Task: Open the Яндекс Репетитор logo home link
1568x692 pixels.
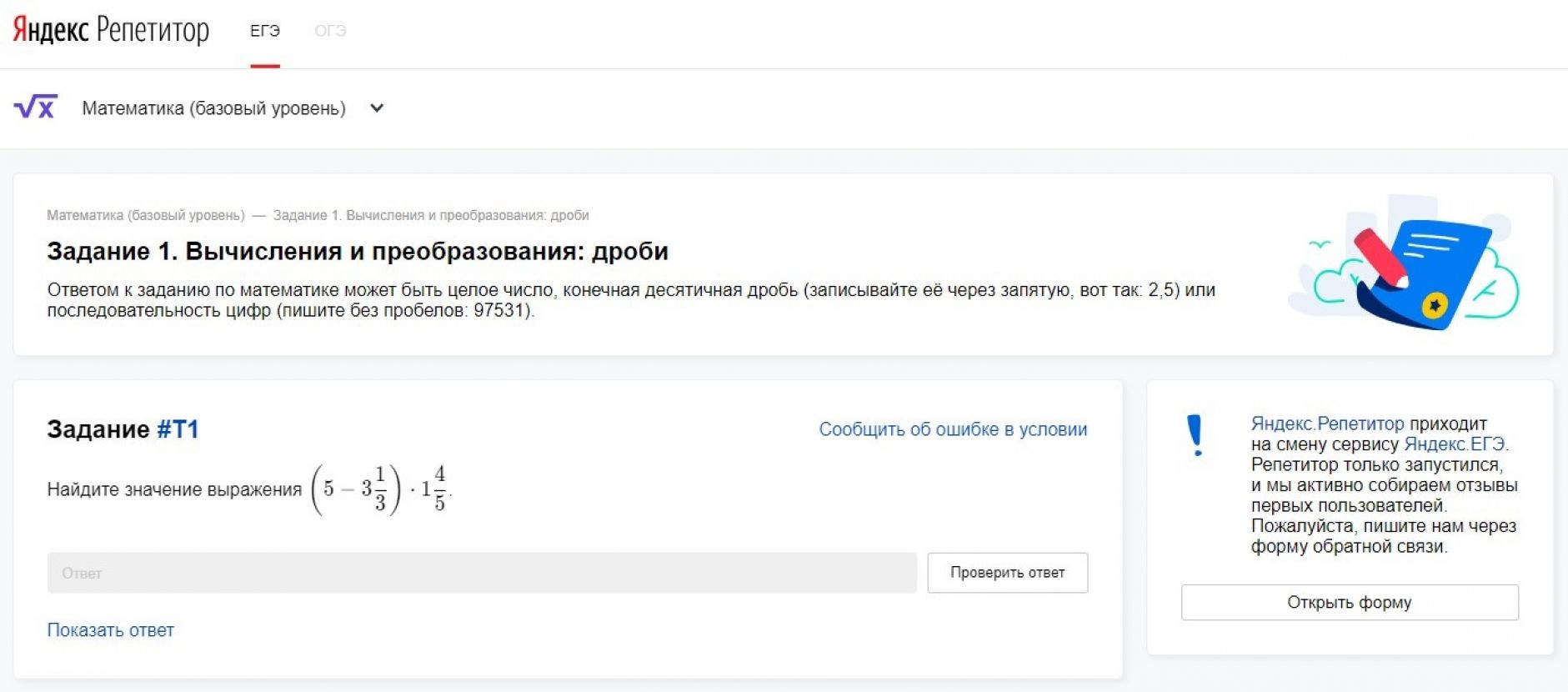Action: click(x=111, y=30)
